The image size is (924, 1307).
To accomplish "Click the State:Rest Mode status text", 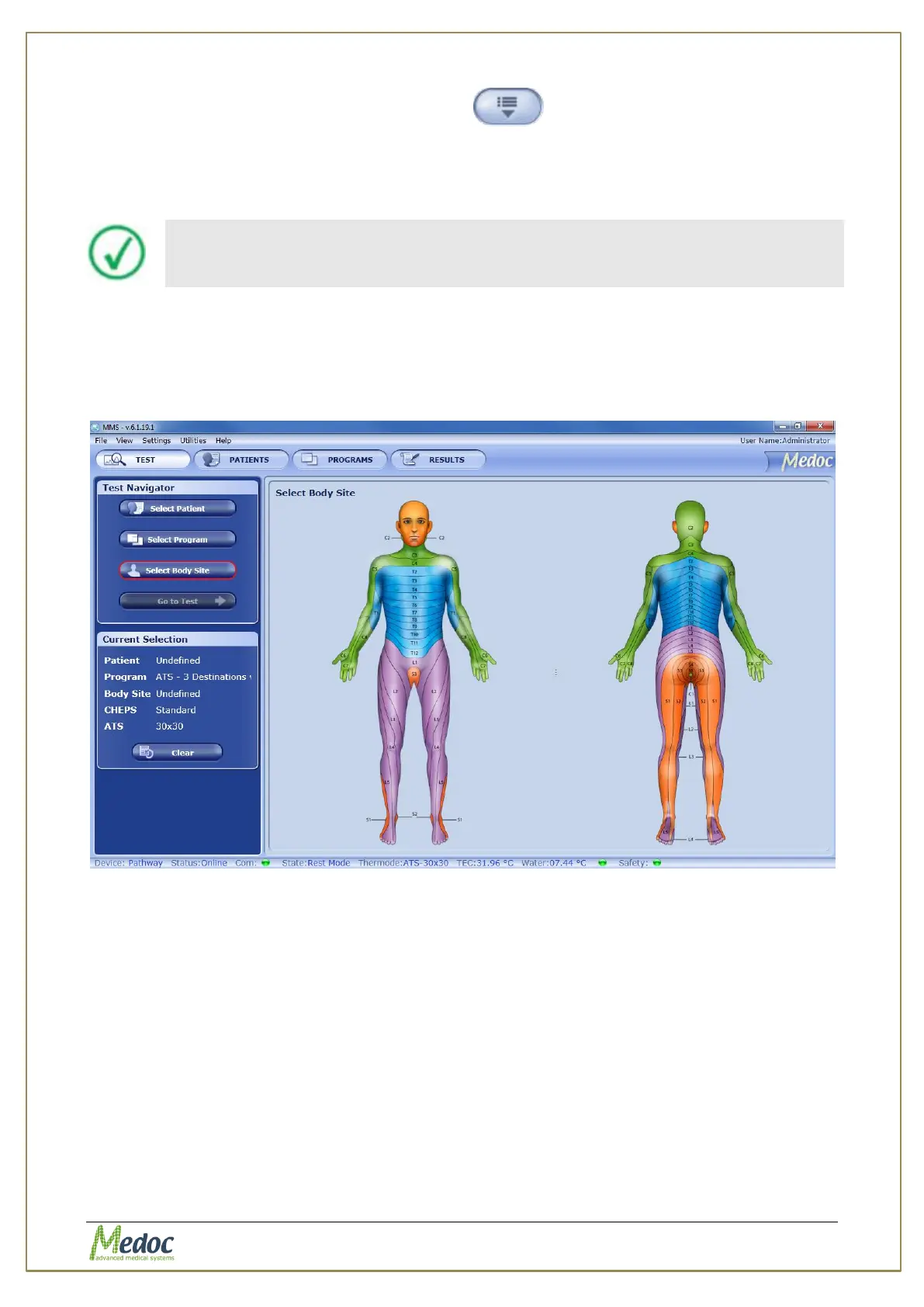I will [316, 863].
